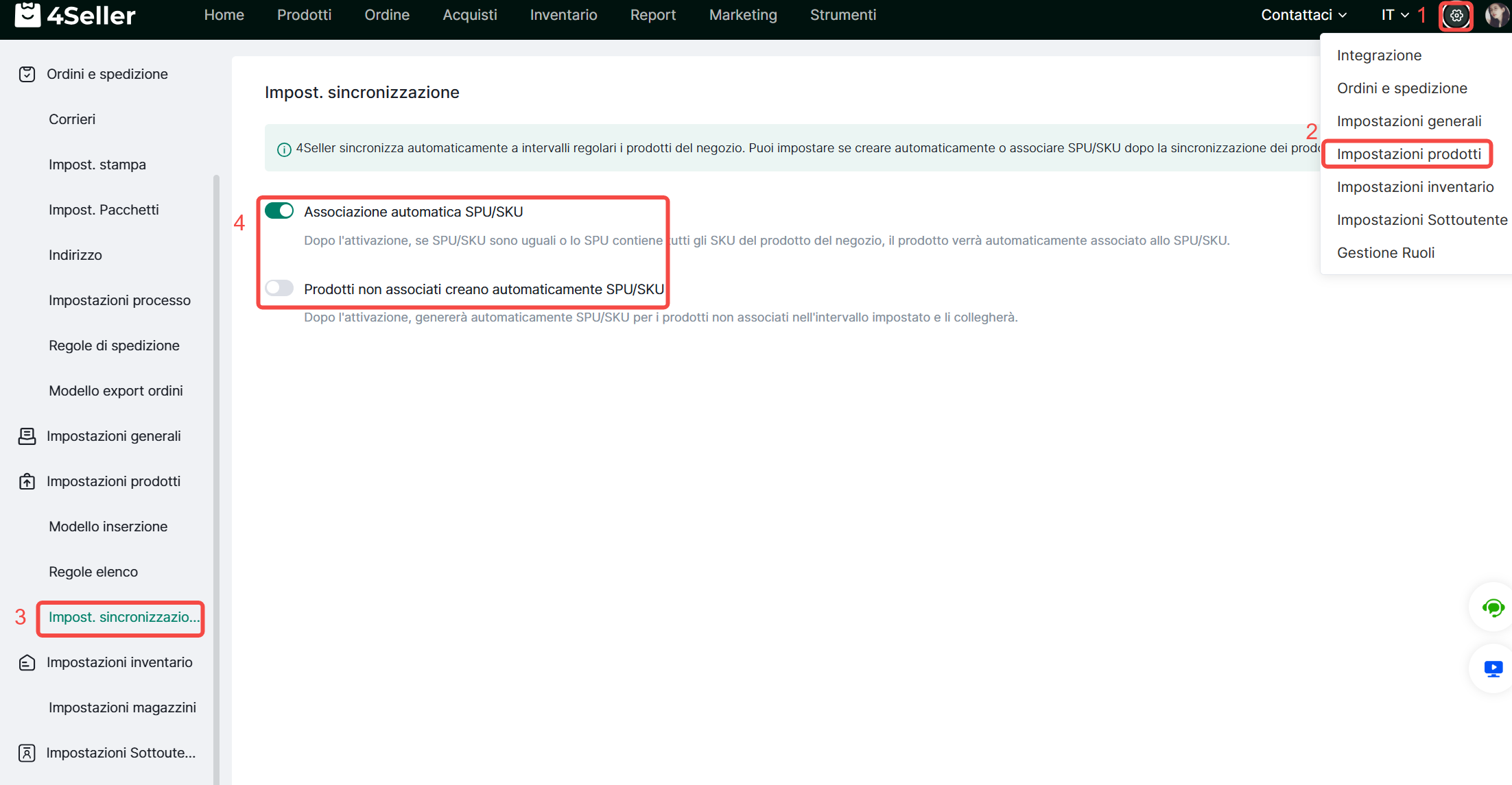Click the 4Seller logo icon

point(27,14)
